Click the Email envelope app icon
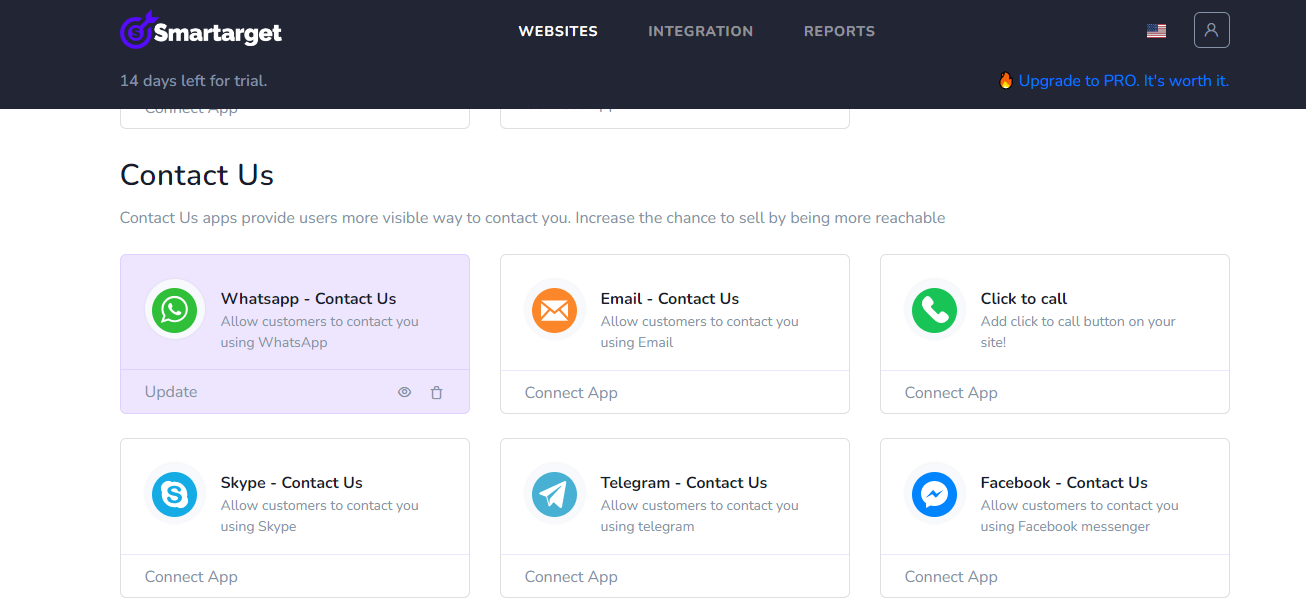The height and width of the screenshot is (612, 1306). pos(555,310)
